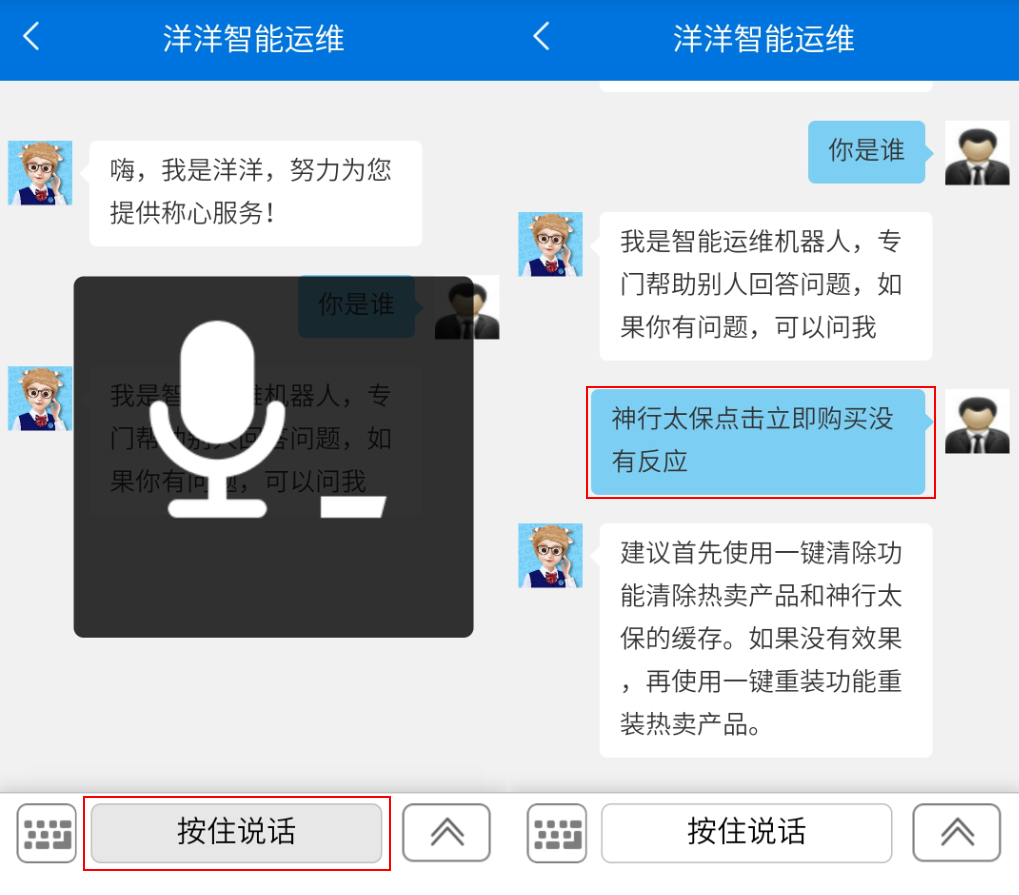The width and height of the screenshot is (1019, 895).
Task: Switch to keyboard input in the right chat
Action: 557,832
